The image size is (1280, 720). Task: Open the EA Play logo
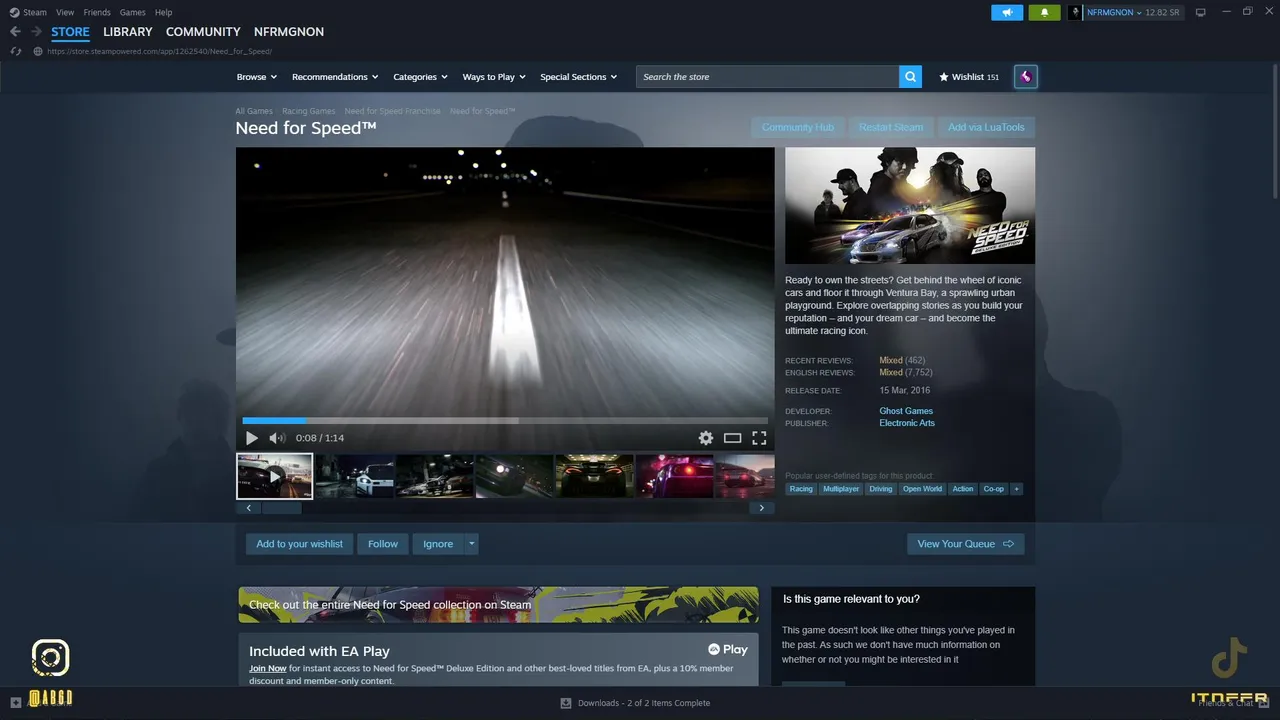pyautogui.click(x=728, y=650)
